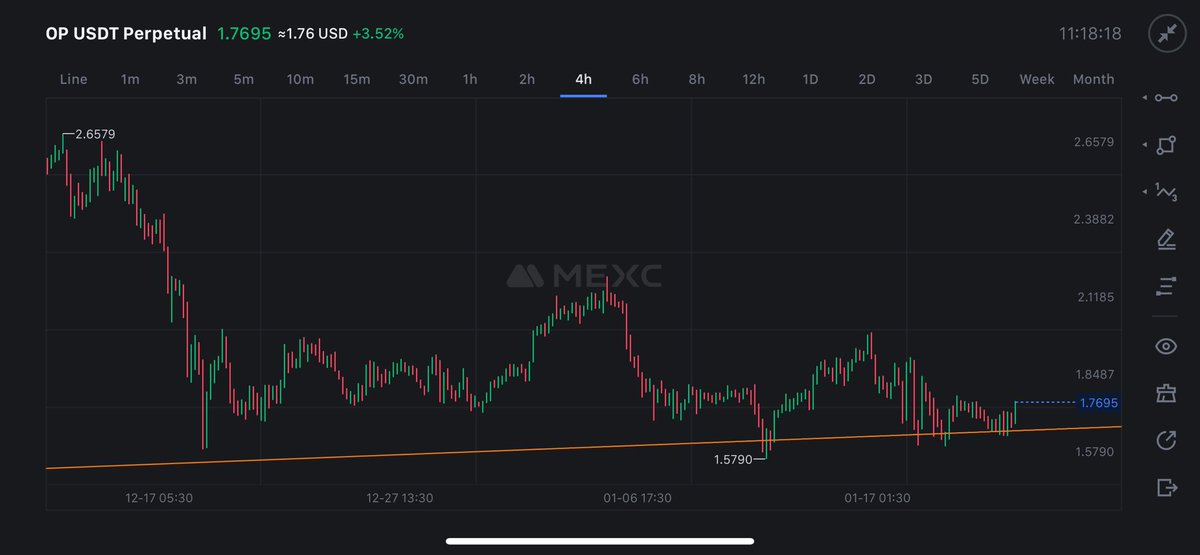Select the 1h timeframe
Image resolution: width=1200 pixels, height=555 pixels.
(x=470, y=79)
